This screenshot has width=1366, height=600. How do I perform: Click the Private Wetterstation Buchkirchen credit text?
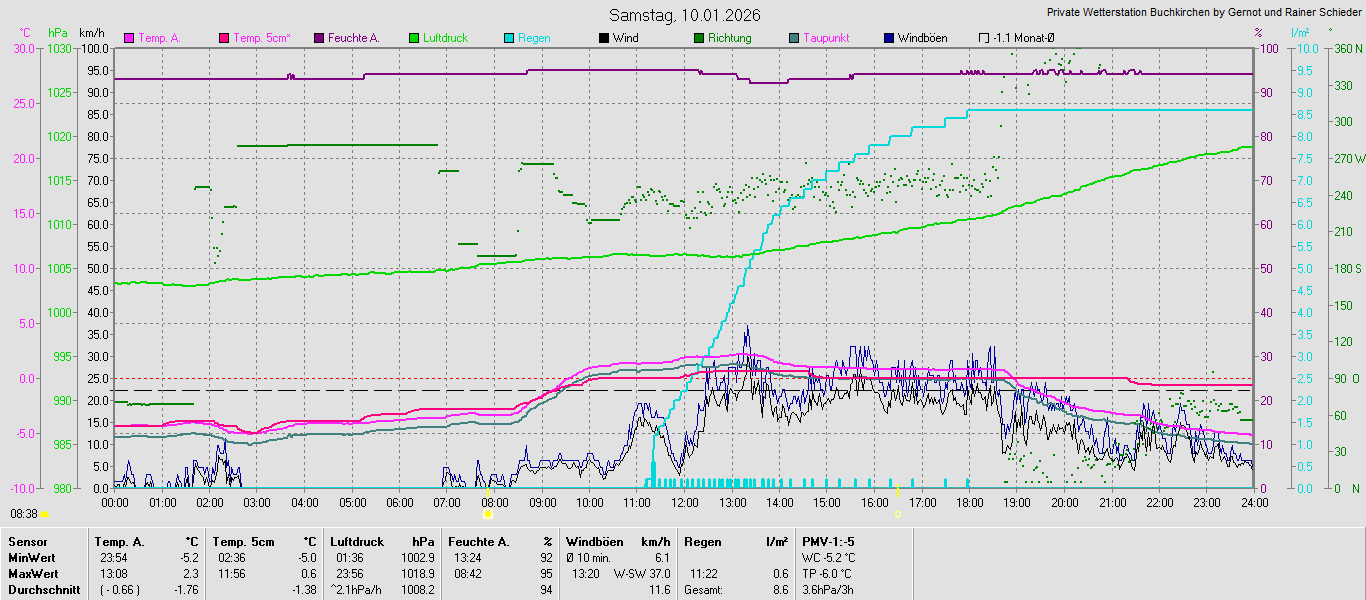click(x=1204, y=13)
